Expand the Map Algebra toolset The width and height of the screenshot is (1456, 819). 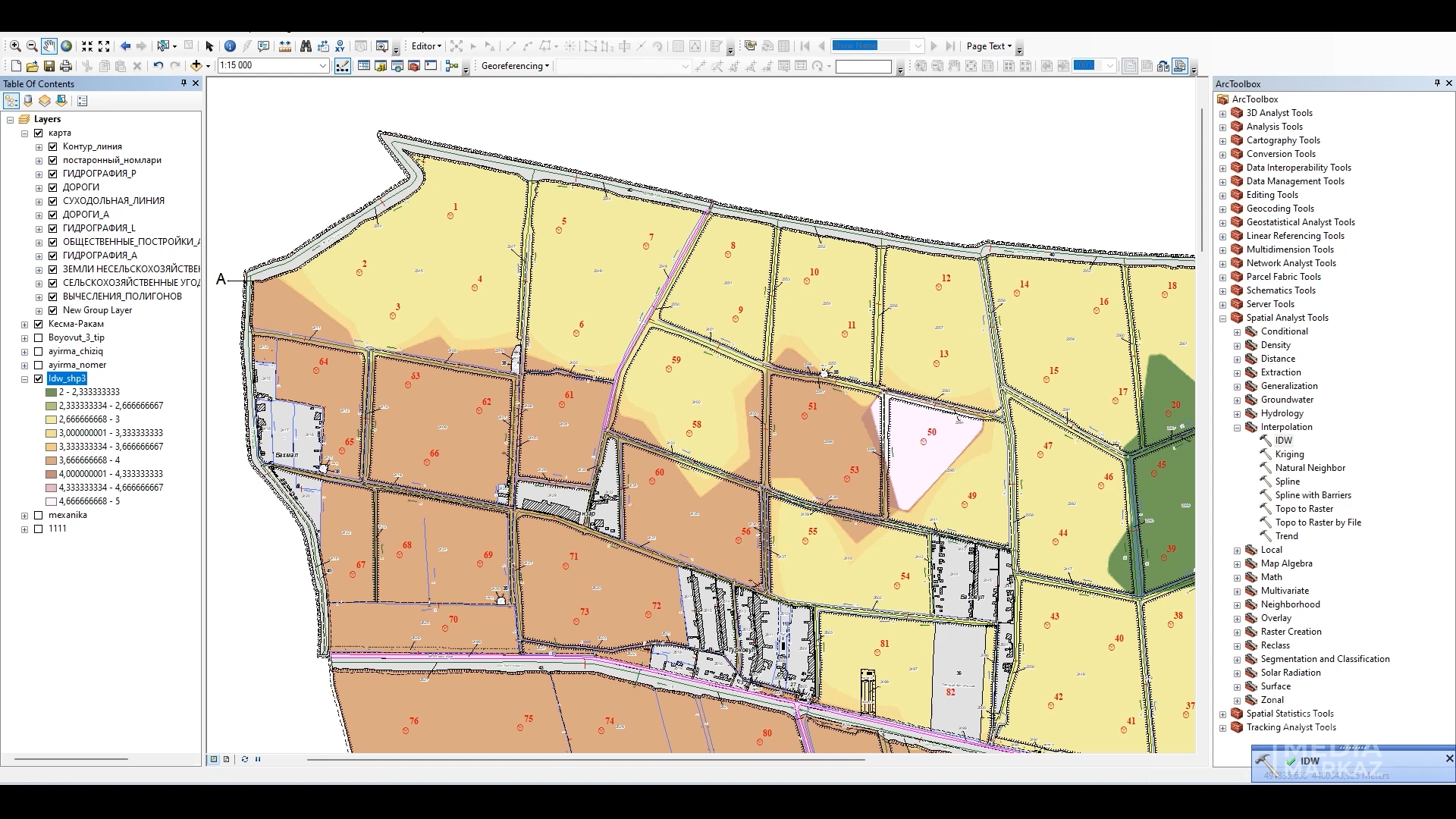tap(1237, 564)
